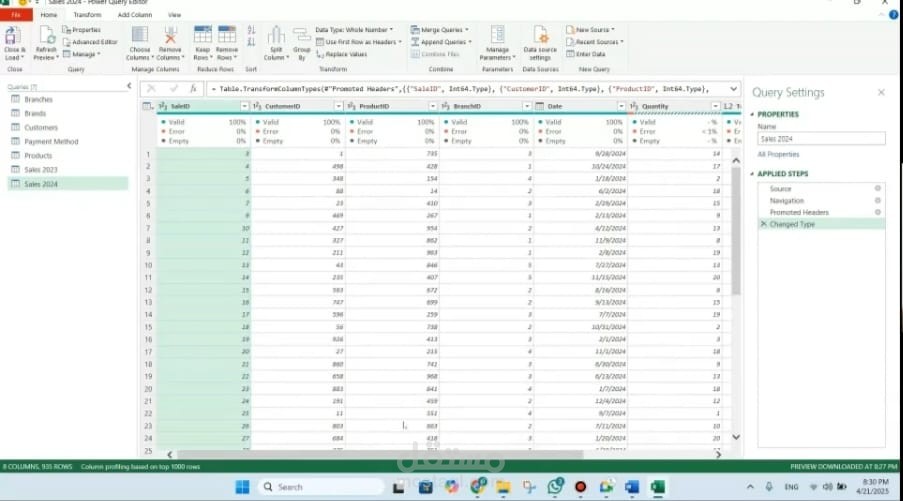Click the Group By icon
Image resolution: width=903 pixels, height=501 pixels.
(x=301, y=36)
